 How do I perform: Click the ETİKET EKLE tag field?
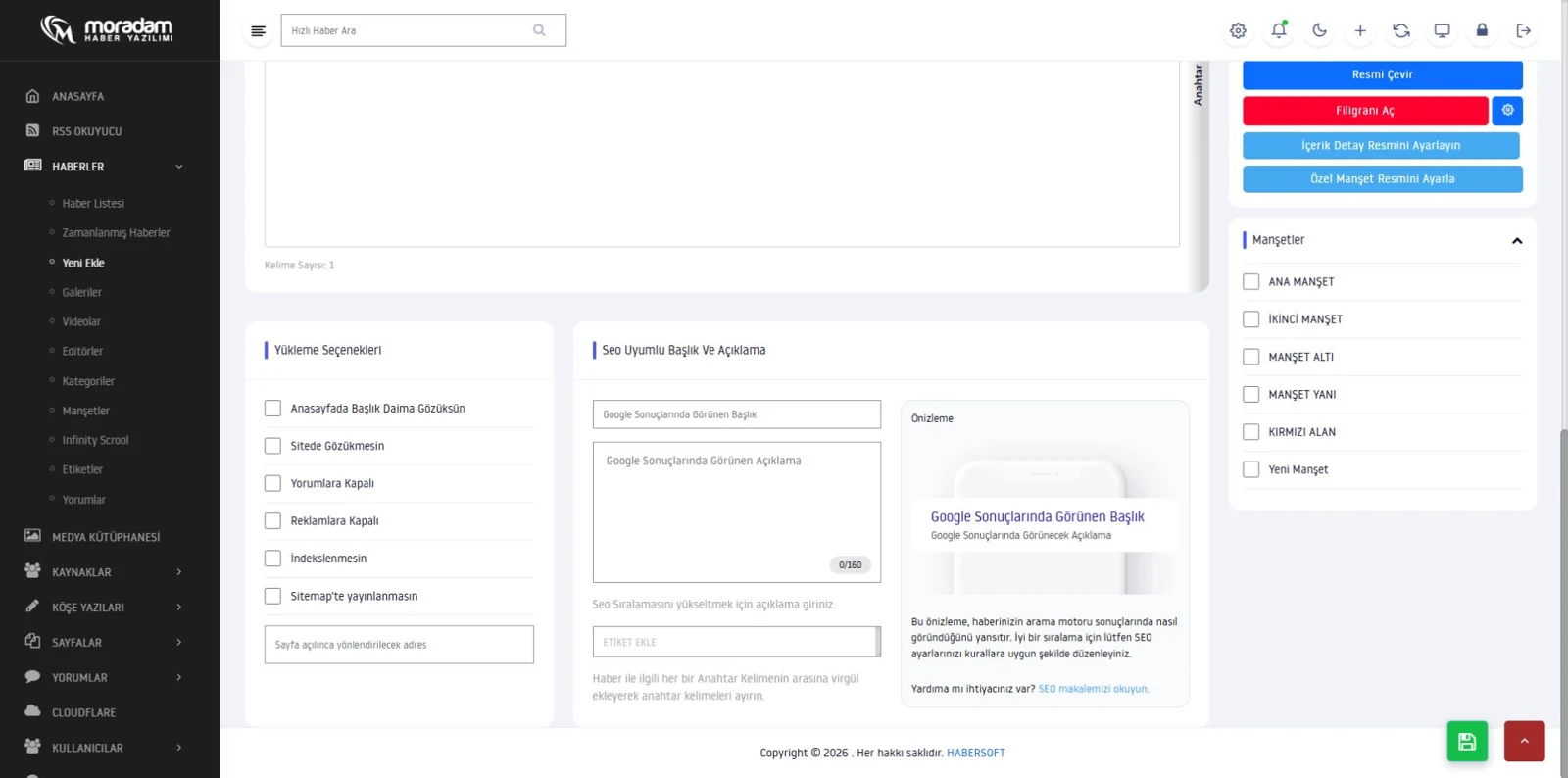click(x=735, y=642)
